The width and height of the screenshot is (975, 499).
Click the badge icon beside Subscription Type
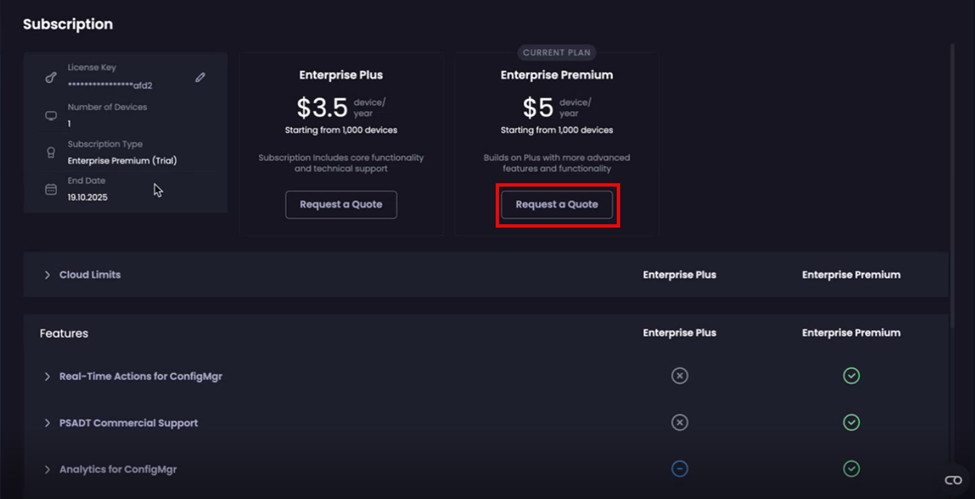coord(51,153)
